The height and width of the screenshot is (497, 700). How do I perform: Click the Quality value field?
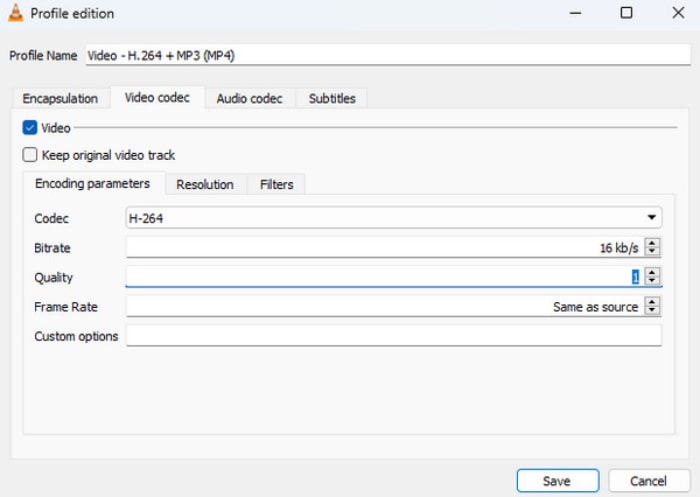[385, 277]
